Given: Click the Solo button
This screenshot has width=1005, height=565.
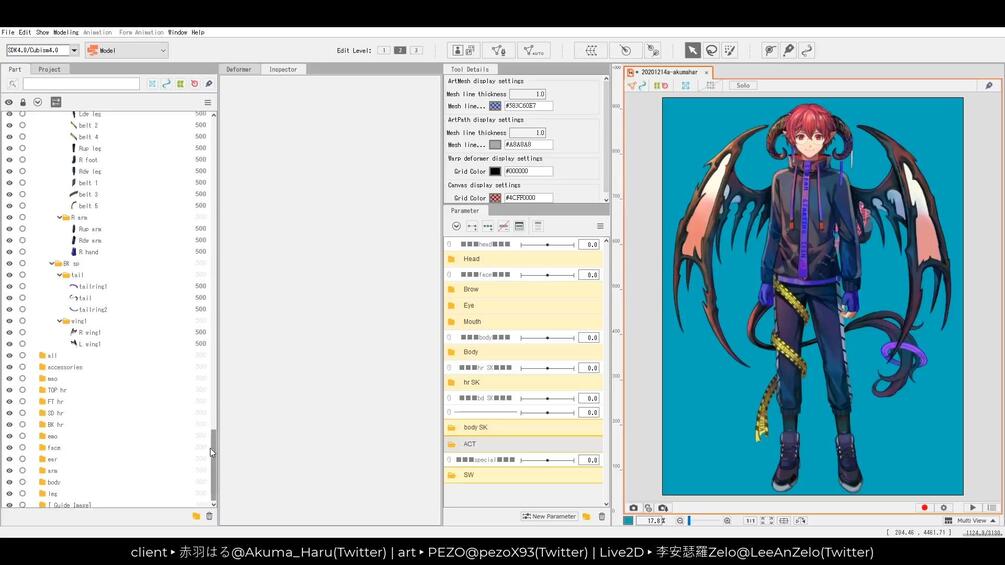Looking at the screenshot, I should click(x=743, y=85).
